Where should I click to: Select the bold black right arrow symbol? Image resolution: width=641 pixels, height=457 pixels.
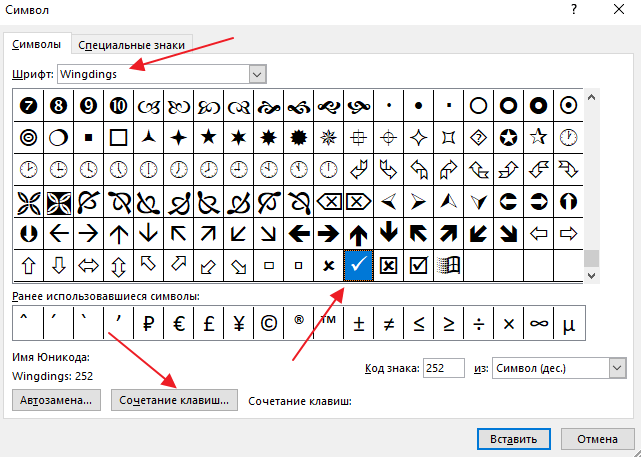click(x=328, y=234)
